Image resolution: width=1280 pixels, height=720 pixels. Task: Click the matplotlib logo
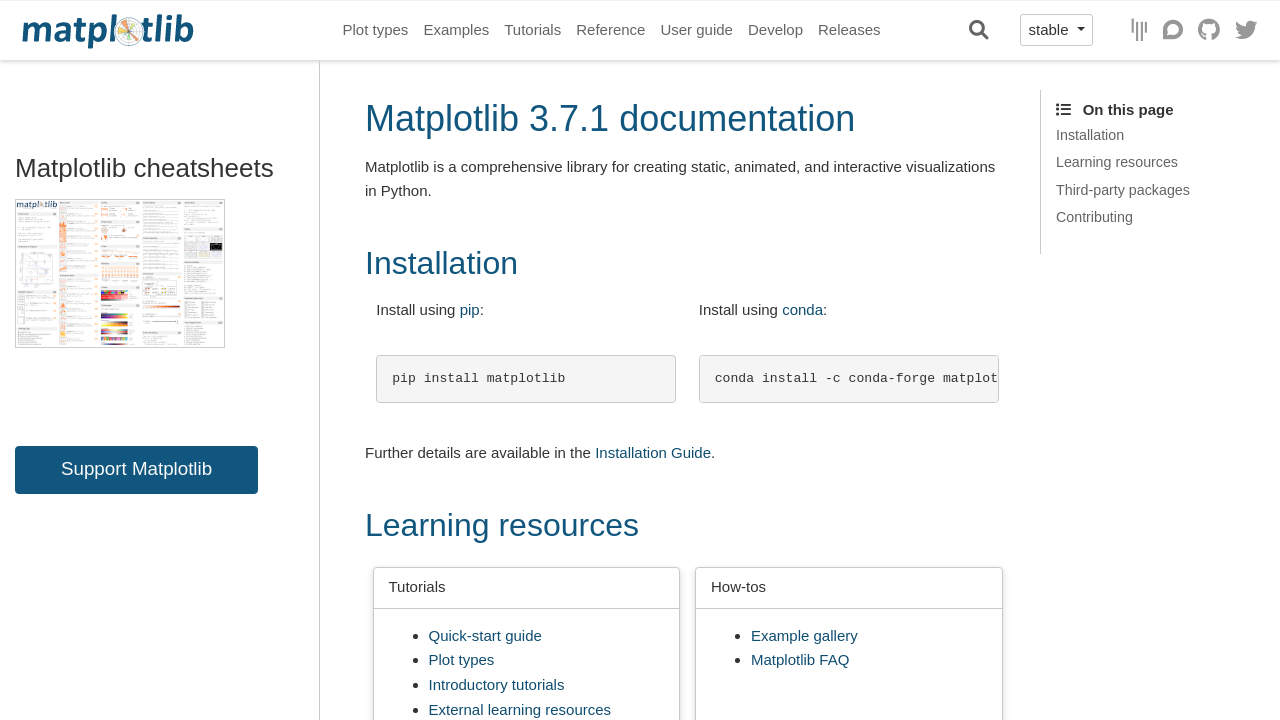click(x=108, y=30)
